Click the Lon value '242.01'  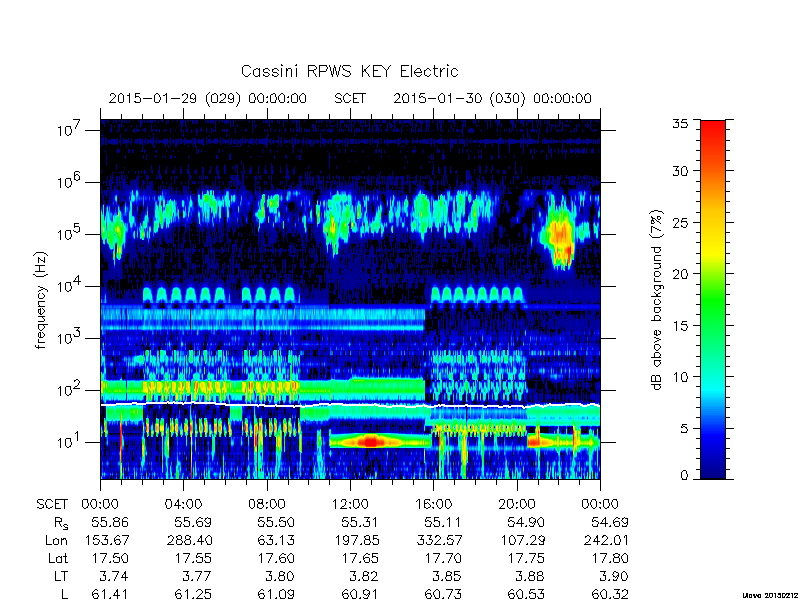coord(606,540)
